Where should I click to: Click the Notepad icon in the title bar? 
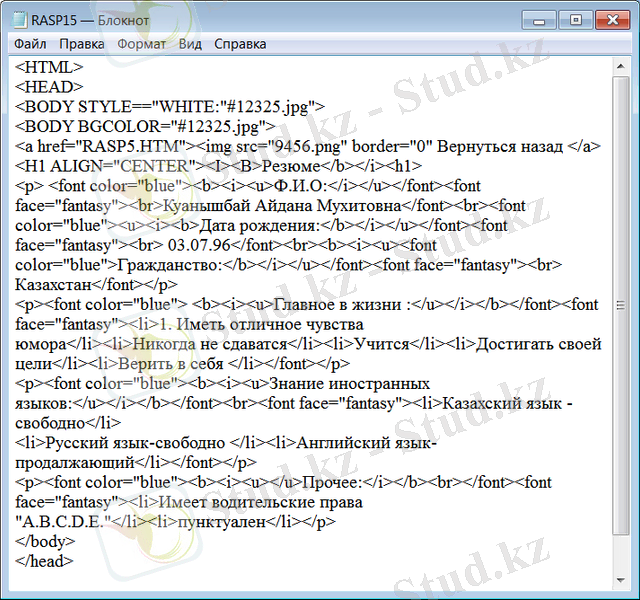19,20
